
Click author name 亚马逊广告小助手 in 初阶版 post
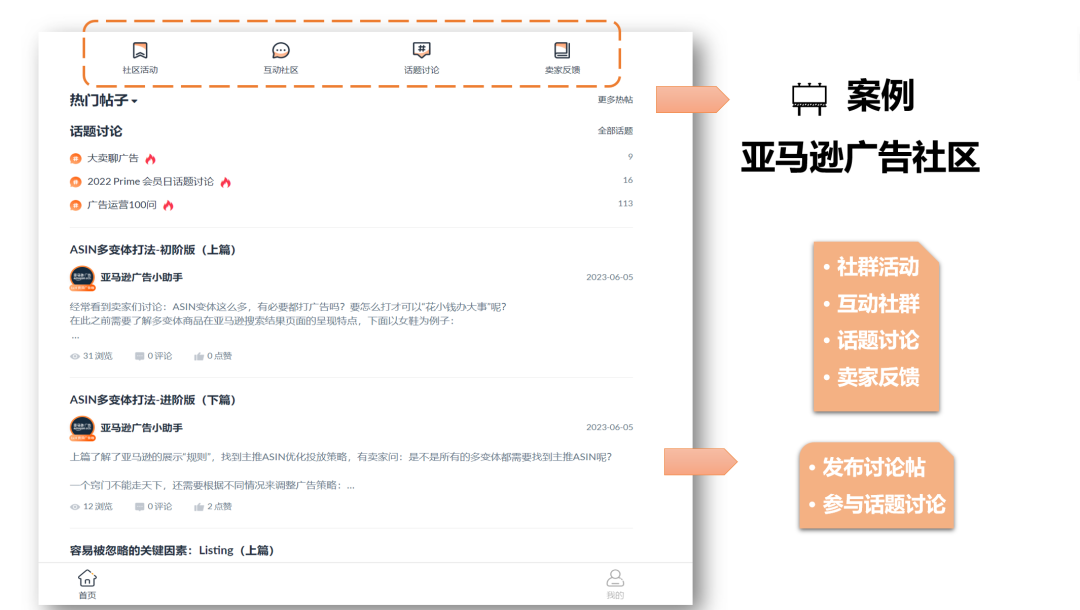(141, 277)
